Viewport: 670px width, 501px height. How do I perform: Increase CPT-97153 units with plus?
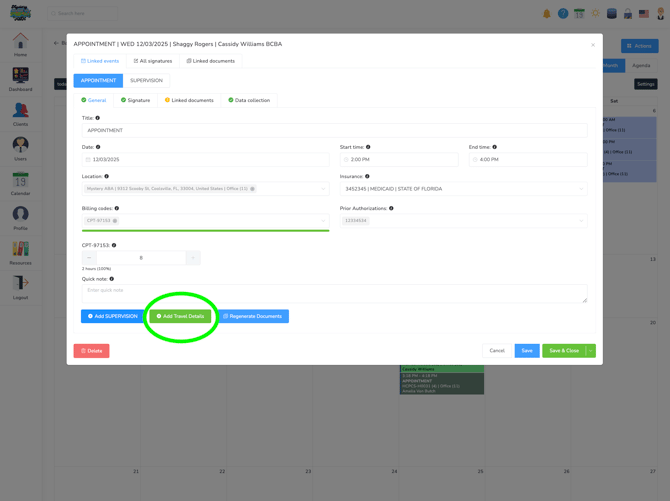coord(193,258)
